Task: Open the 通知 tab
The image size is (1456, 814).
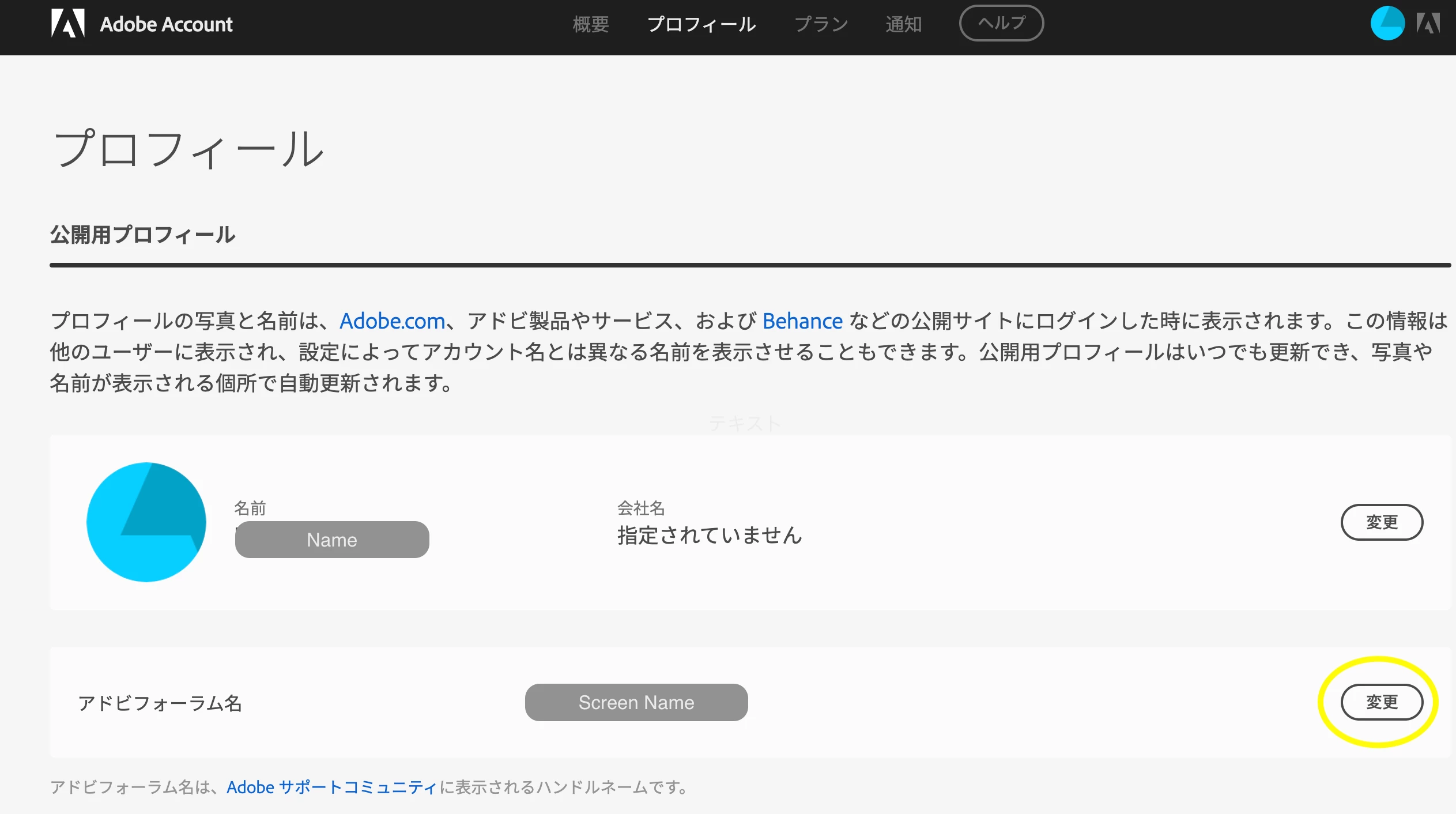Action: pos(903,24)
